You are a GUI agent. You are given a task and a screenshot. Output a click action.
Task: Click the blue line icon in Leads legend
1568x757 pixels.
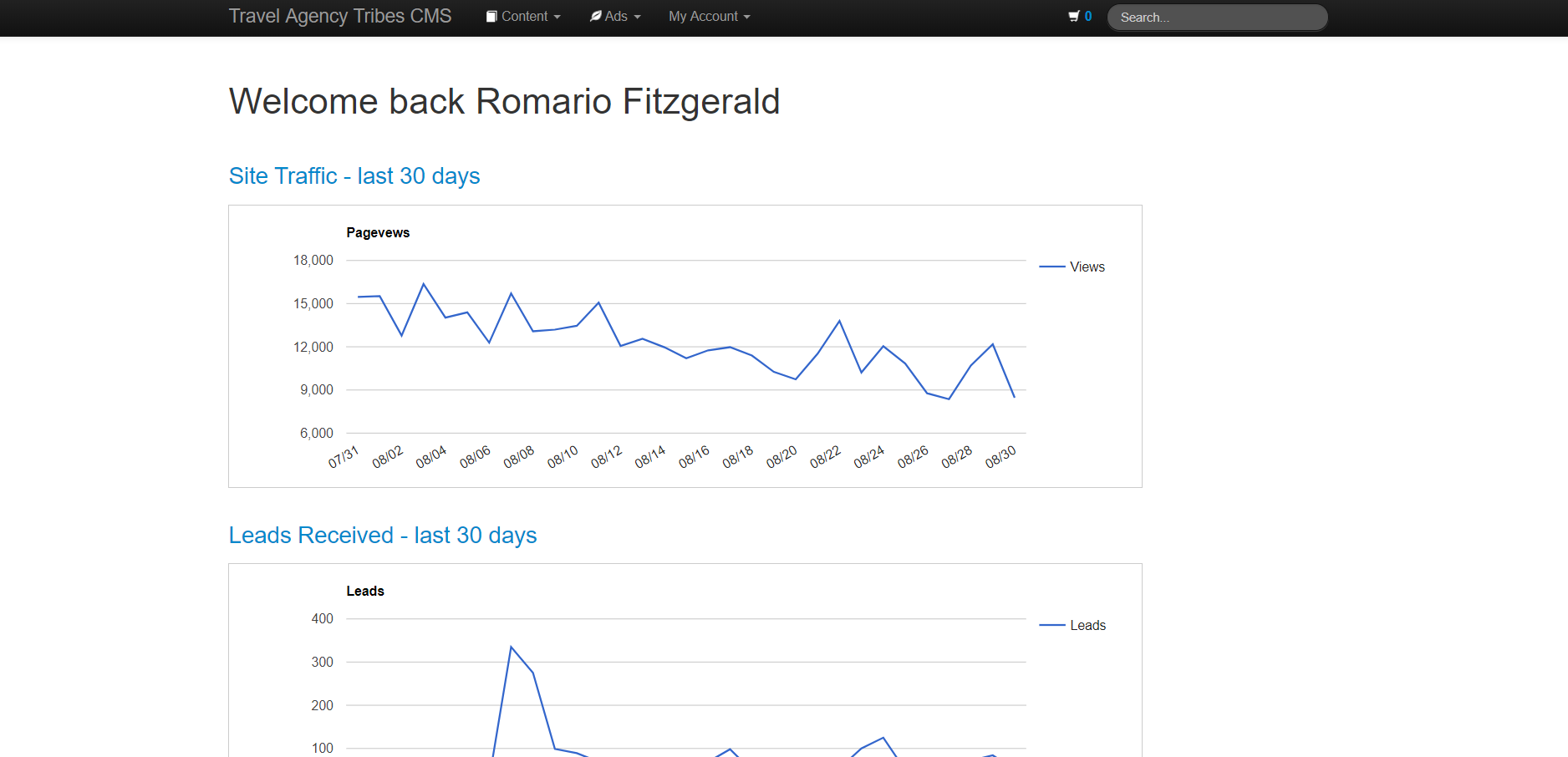coord(1051,625)
